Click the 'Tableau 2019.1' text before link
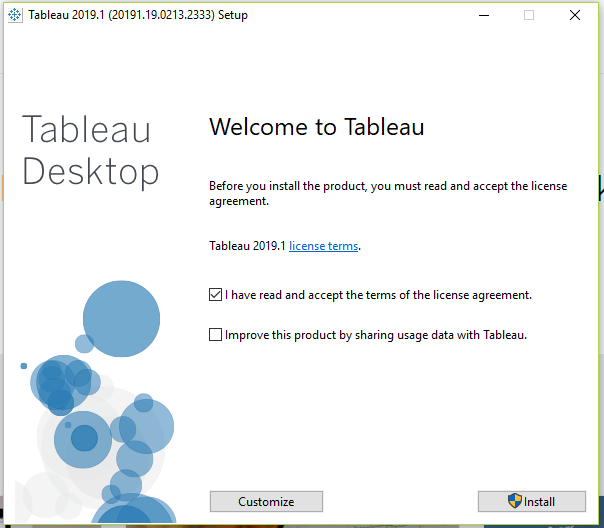 coord(247,246)
